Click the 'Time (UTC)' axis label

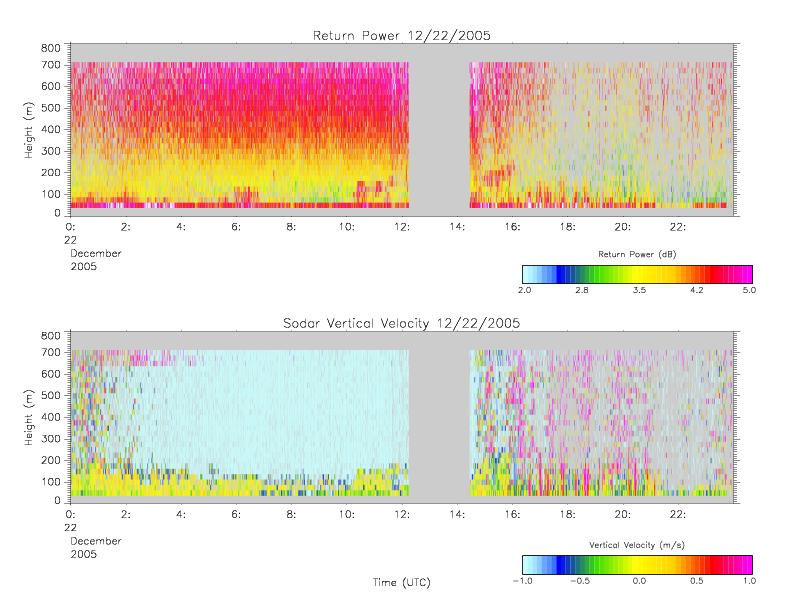coord(402,582)
